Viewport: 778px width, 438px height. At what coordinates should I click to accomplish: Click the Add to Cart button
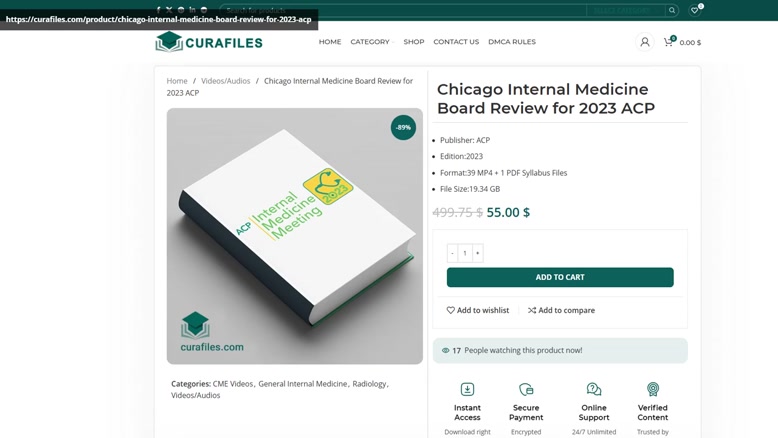pyautogui.click(x=560, y=277)
